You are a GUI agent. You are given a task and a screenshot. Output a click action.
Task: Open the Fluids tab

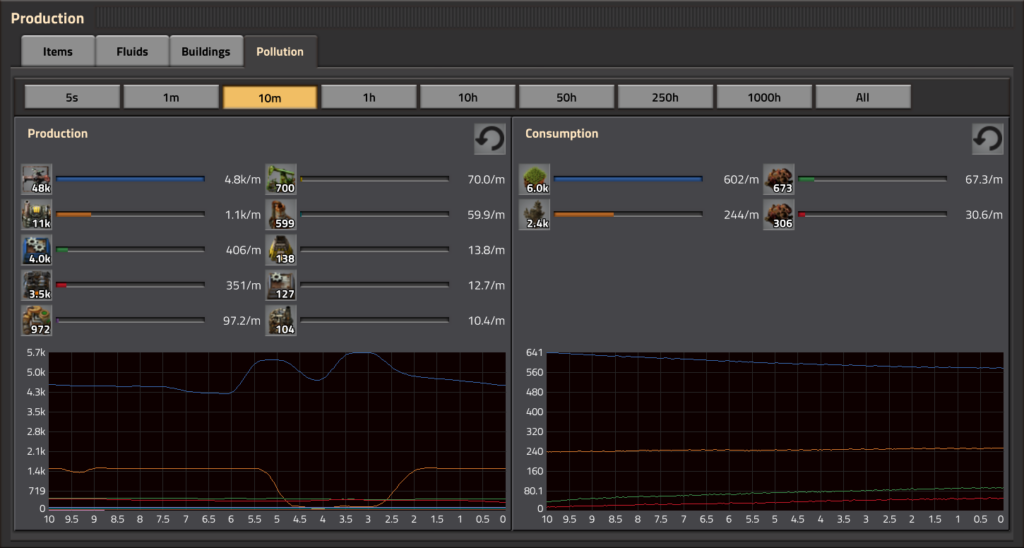pos(132,52)
